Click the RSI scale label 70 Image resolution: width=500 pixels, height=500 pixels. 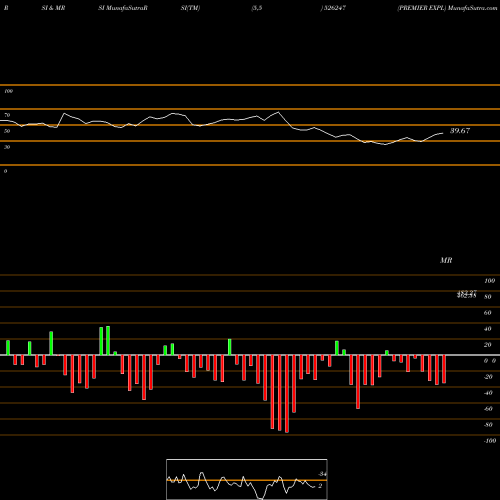point(7,115)
